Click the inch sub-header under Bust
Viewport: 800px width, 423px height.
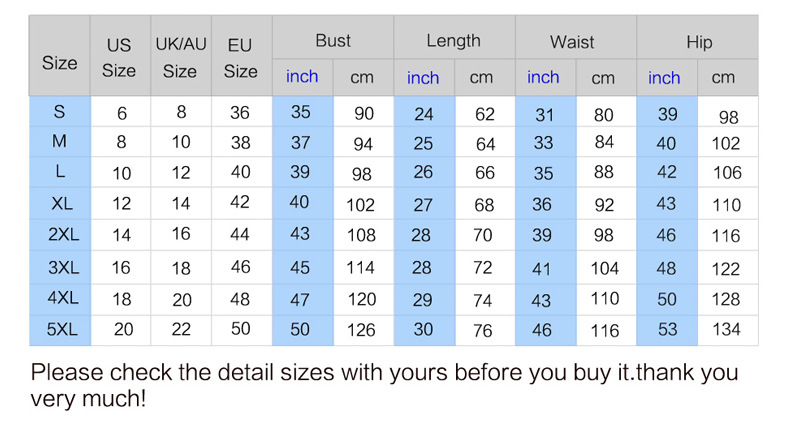pyautogui.click(x=302, y=77)
